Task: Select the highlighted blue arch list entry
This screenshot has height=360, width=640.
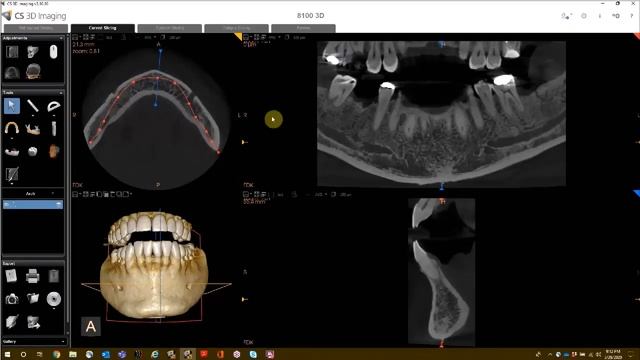Action: point(33,204)
